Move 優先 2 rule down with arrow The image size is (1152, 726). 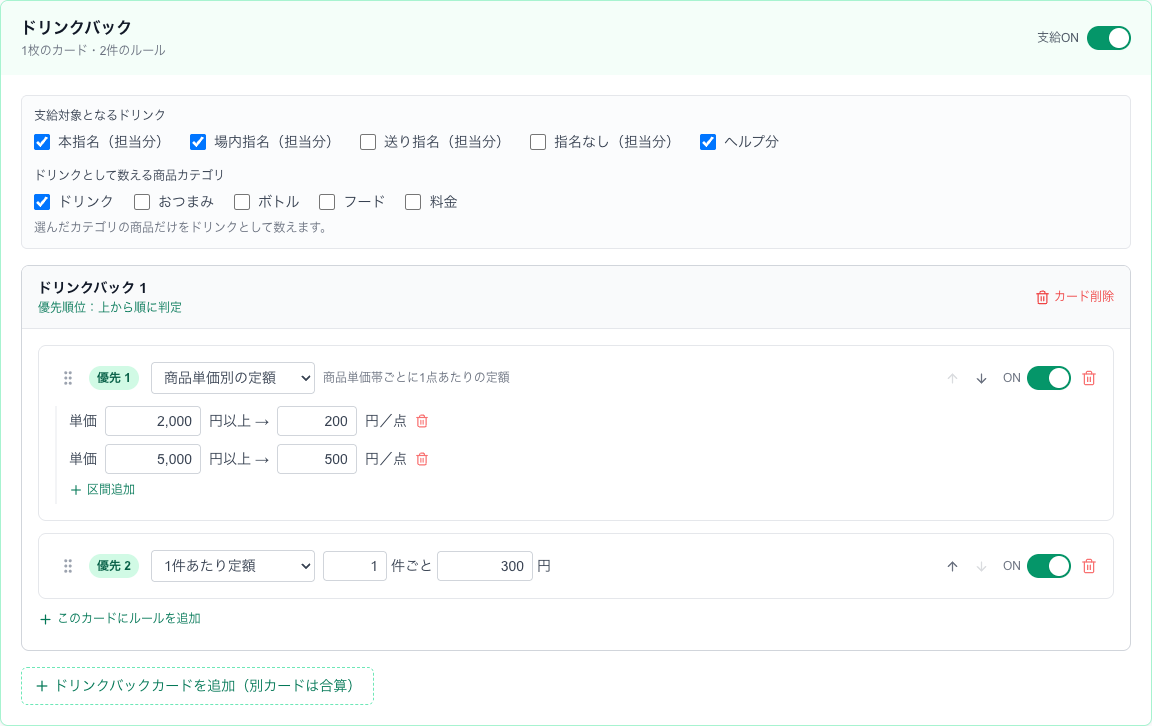point(982,567)
